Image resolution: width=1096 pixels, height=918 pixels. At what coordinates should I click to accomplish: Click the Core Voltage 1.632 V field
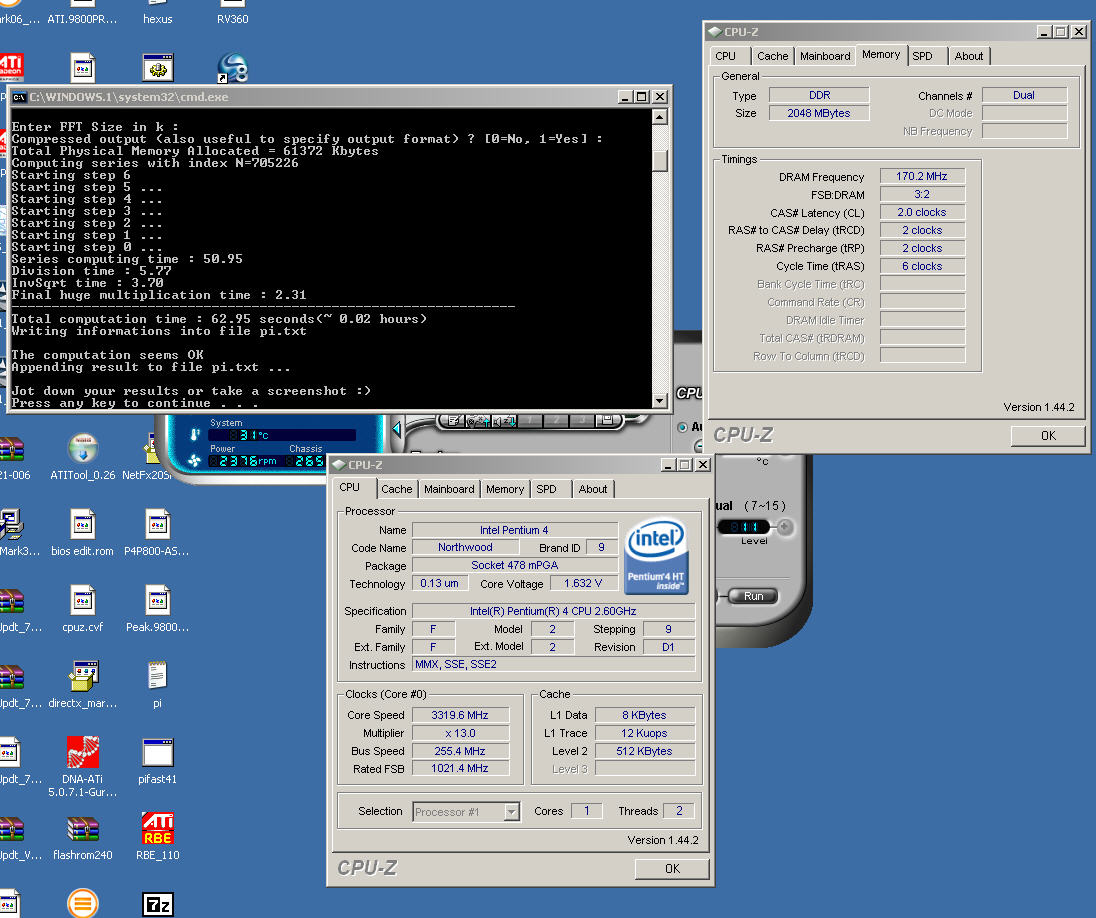[583, 583]
